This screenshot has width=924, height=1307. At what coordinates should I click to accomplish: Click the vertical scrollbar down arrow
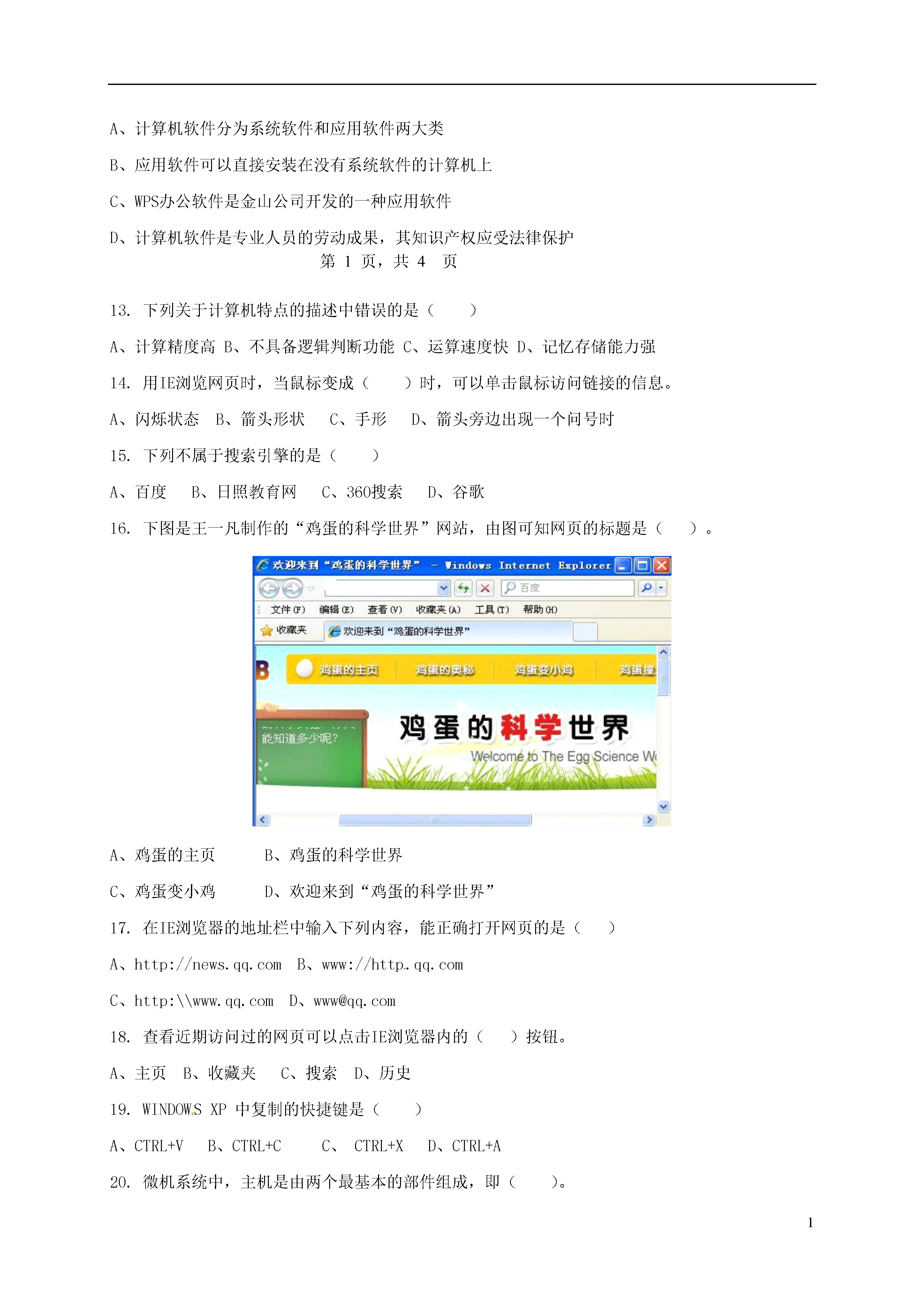[663, 806]
